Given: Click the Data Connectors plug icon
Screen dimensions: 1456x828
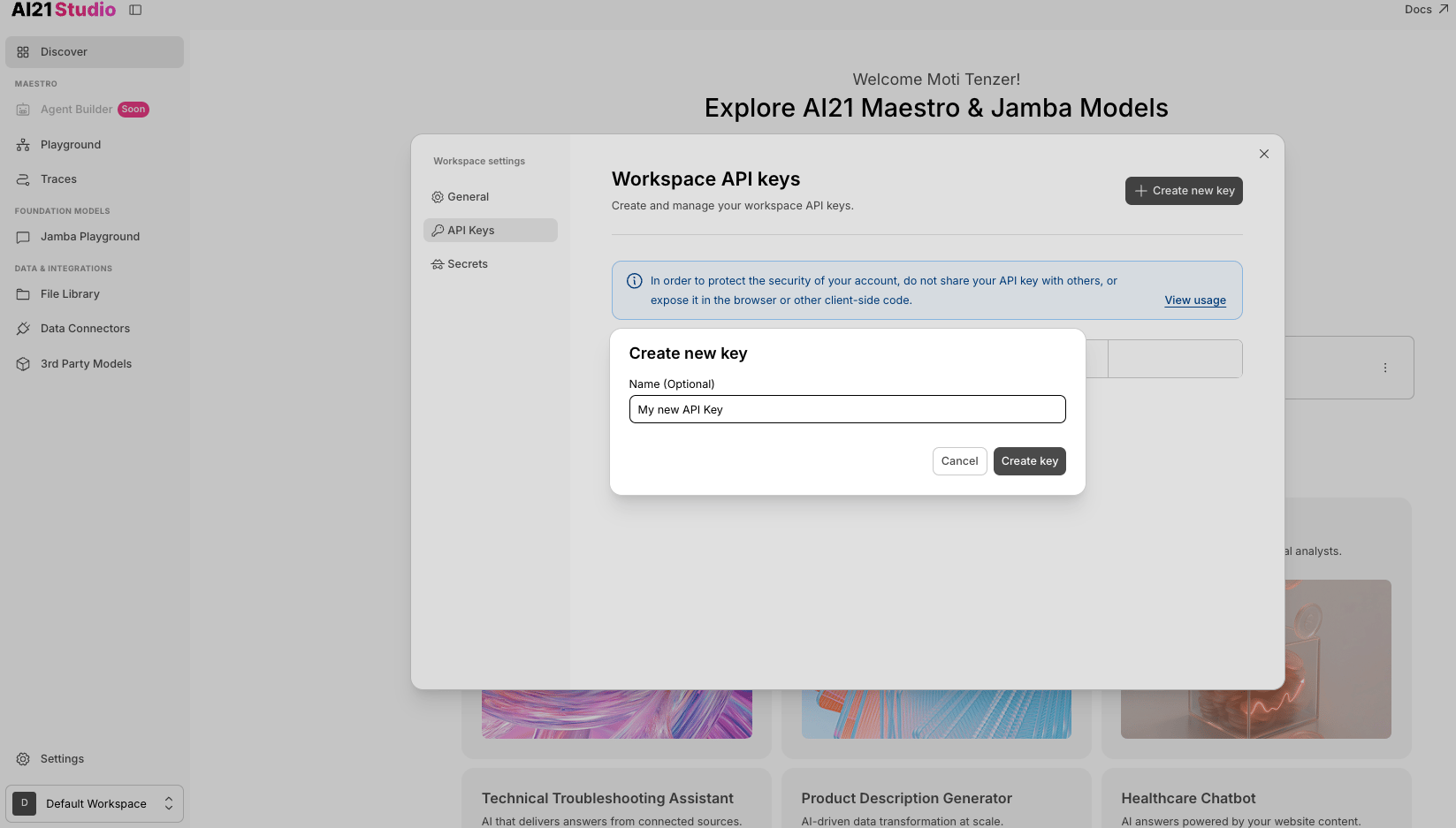Looking at the screenshot, I should point(23,329).
